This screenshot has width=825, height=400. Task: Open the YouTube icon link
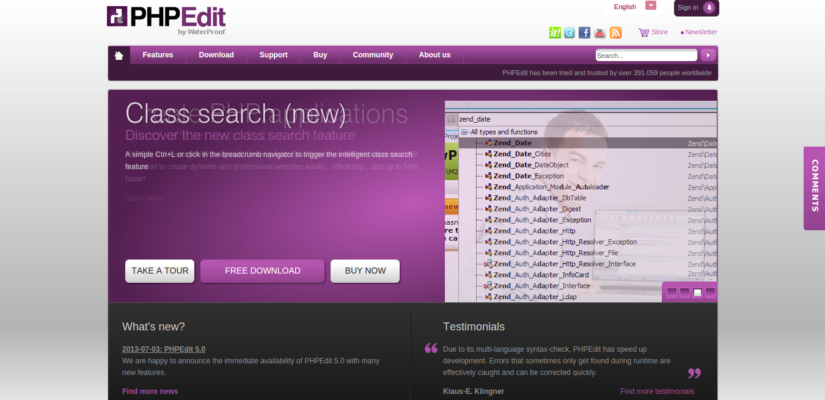tap(600, 33)
